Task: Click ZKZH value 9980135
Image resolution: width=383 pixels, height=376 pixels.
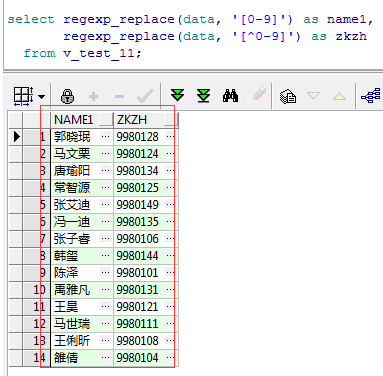Action: tap(137, 222)
